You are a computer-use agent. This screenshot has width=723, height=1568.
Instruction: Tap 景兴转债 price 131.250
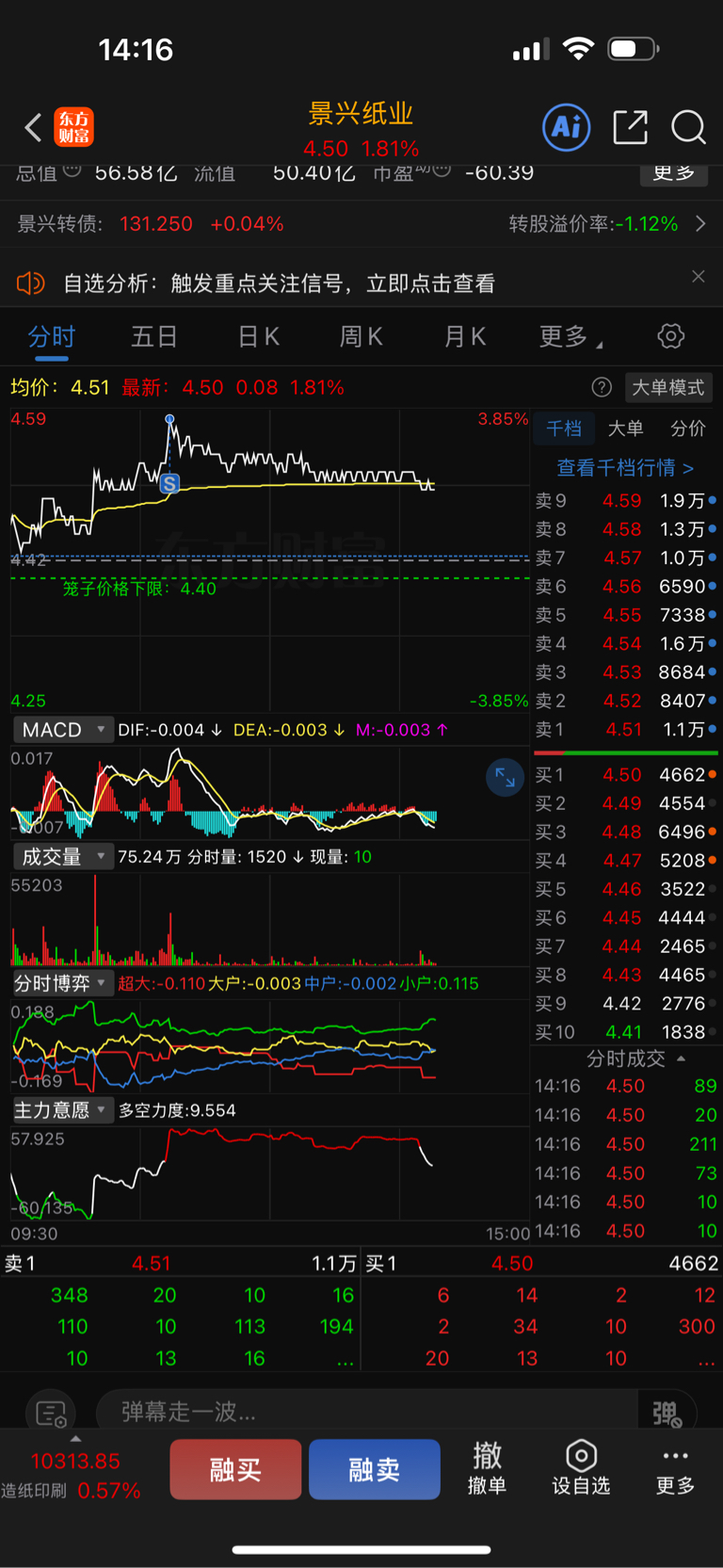[x=156, y=224]
